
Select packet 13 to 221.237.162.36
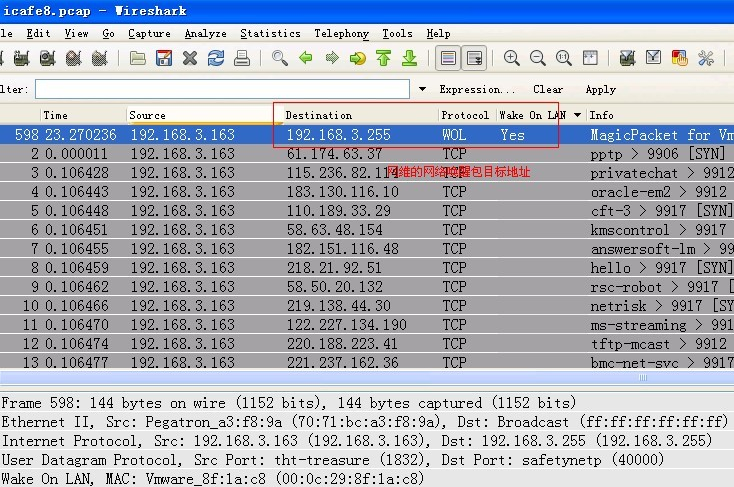point(367,362)
